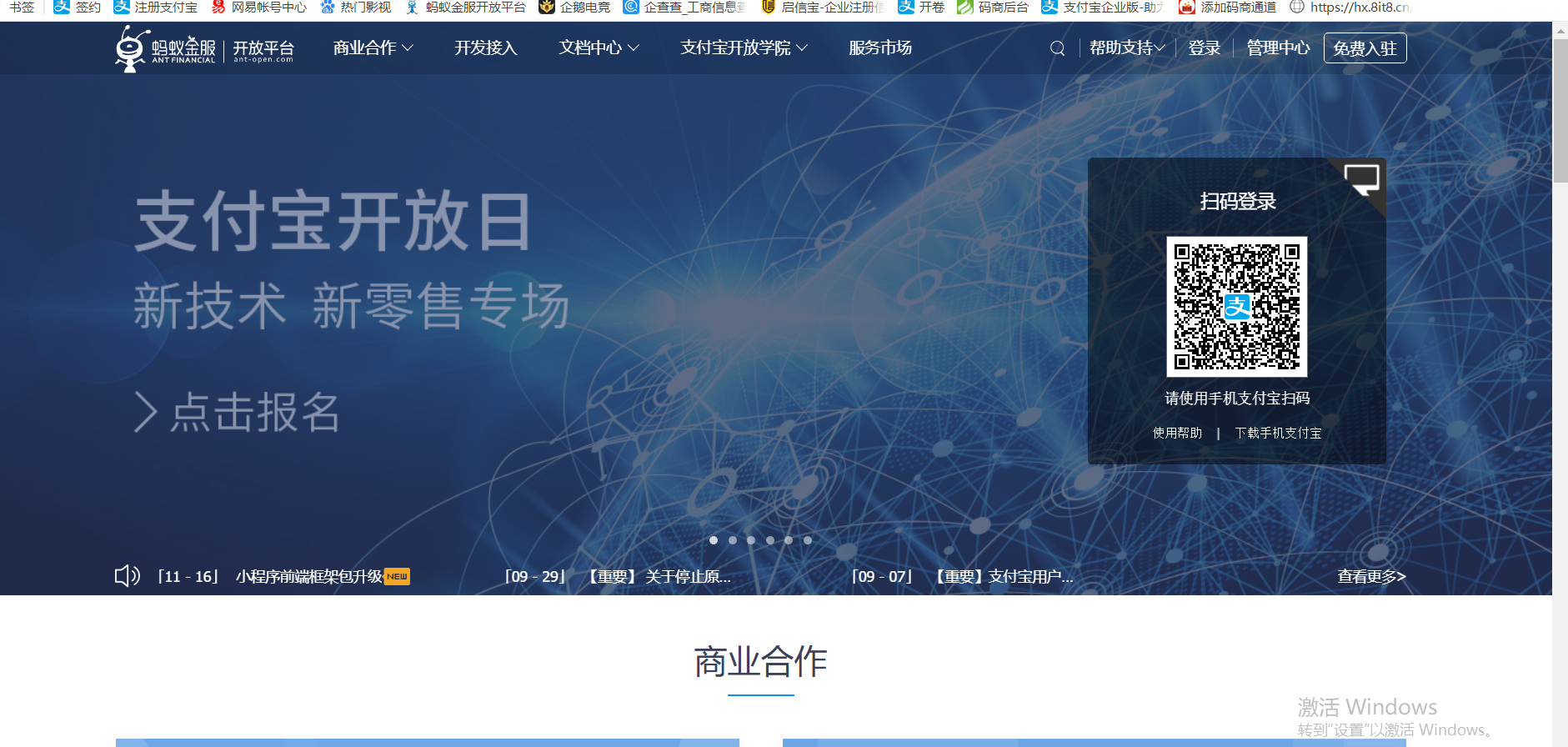Select the sixth carousel dot
This screenshot has height=747, width=1568.
pos(808,540)
